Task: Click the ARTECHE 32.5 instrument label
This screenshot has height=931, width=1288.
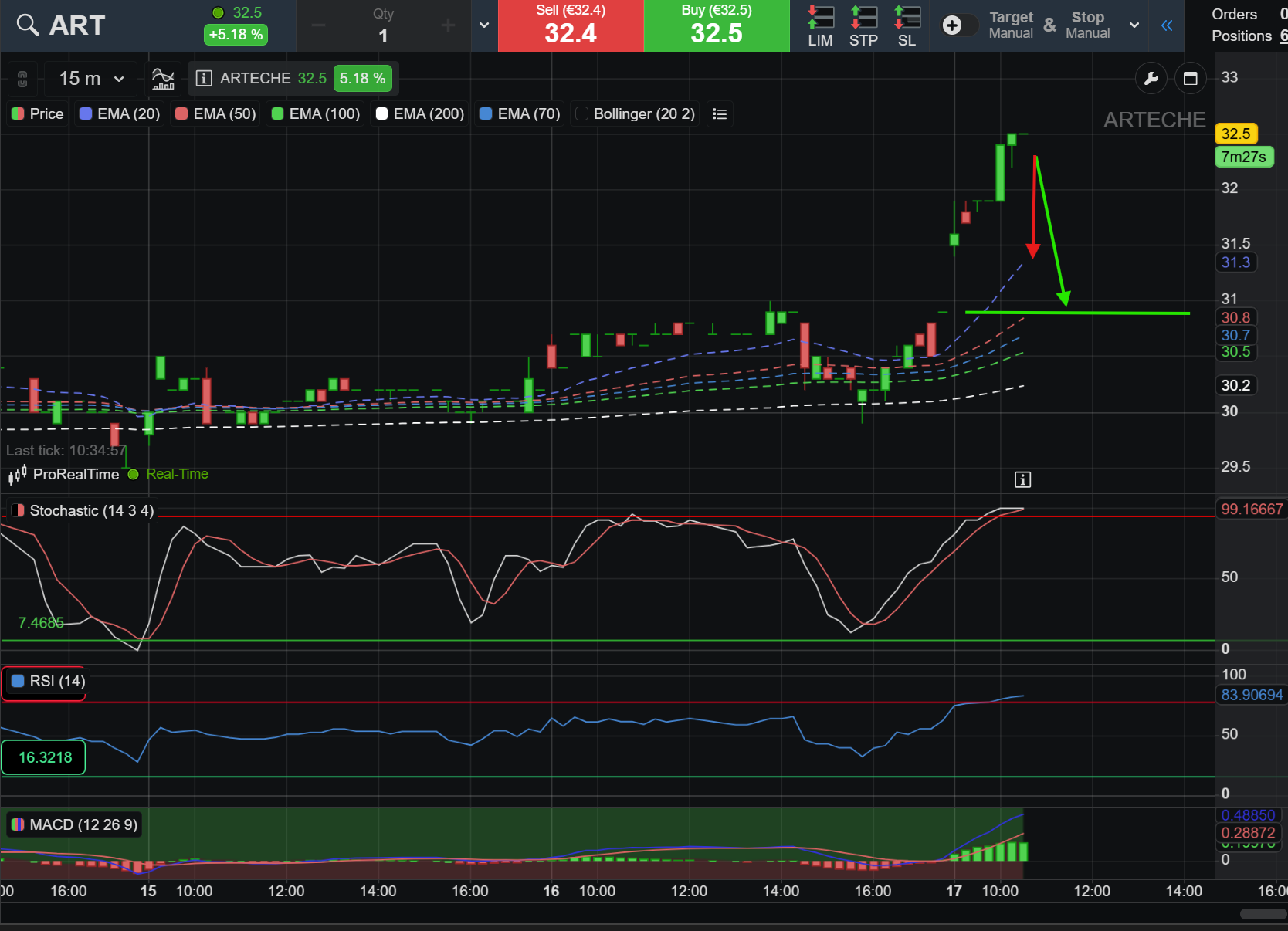Action: point(273,78)
